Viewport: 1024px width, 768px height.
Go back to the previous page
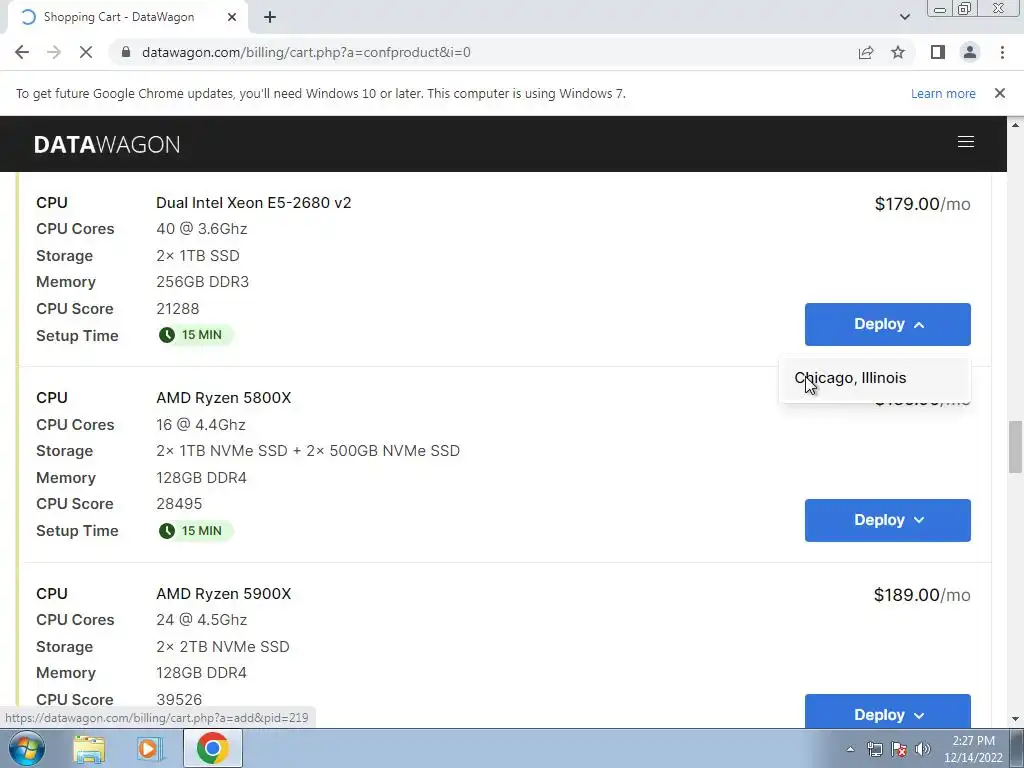pos(22,52)
